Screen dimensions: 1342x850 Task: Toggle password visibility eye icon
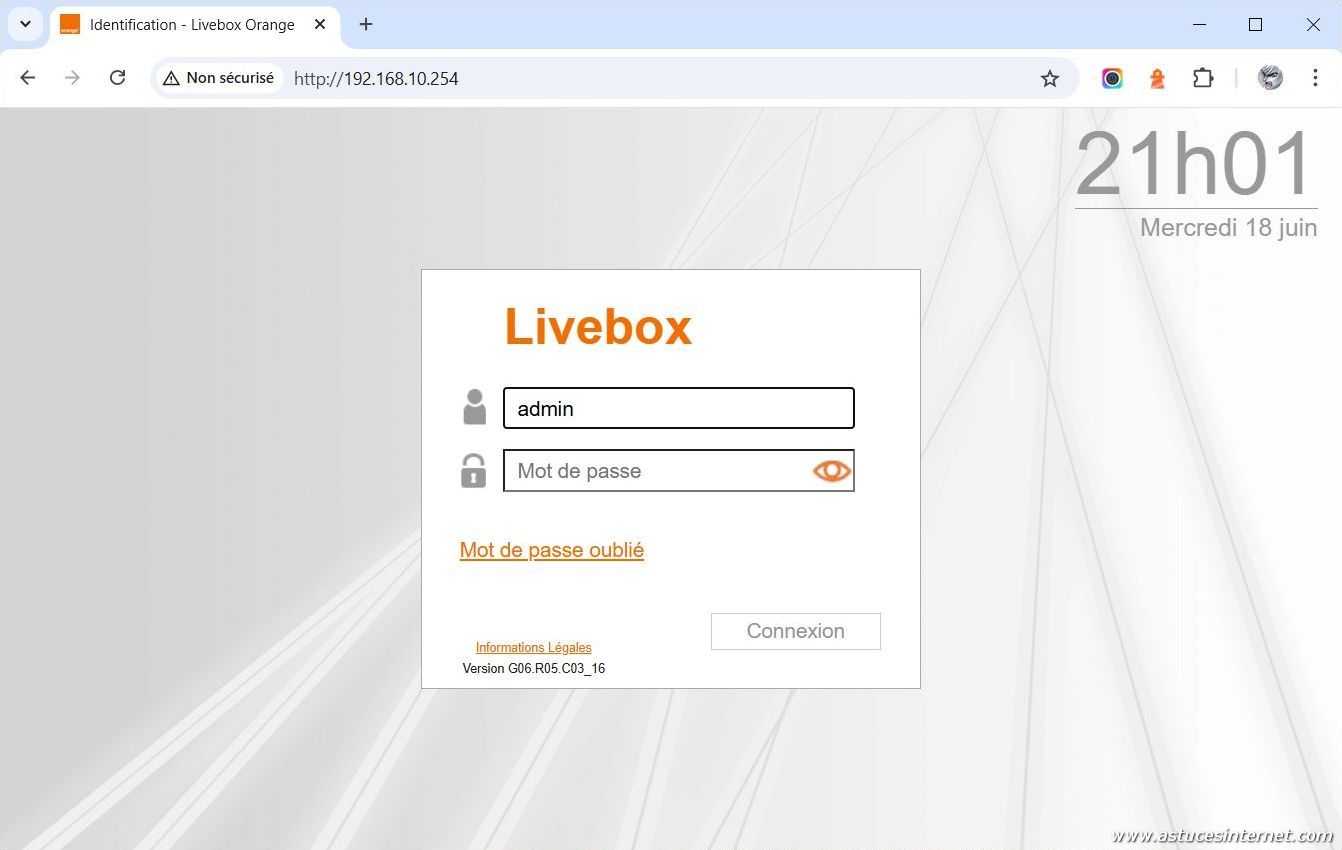coord(832,471)
